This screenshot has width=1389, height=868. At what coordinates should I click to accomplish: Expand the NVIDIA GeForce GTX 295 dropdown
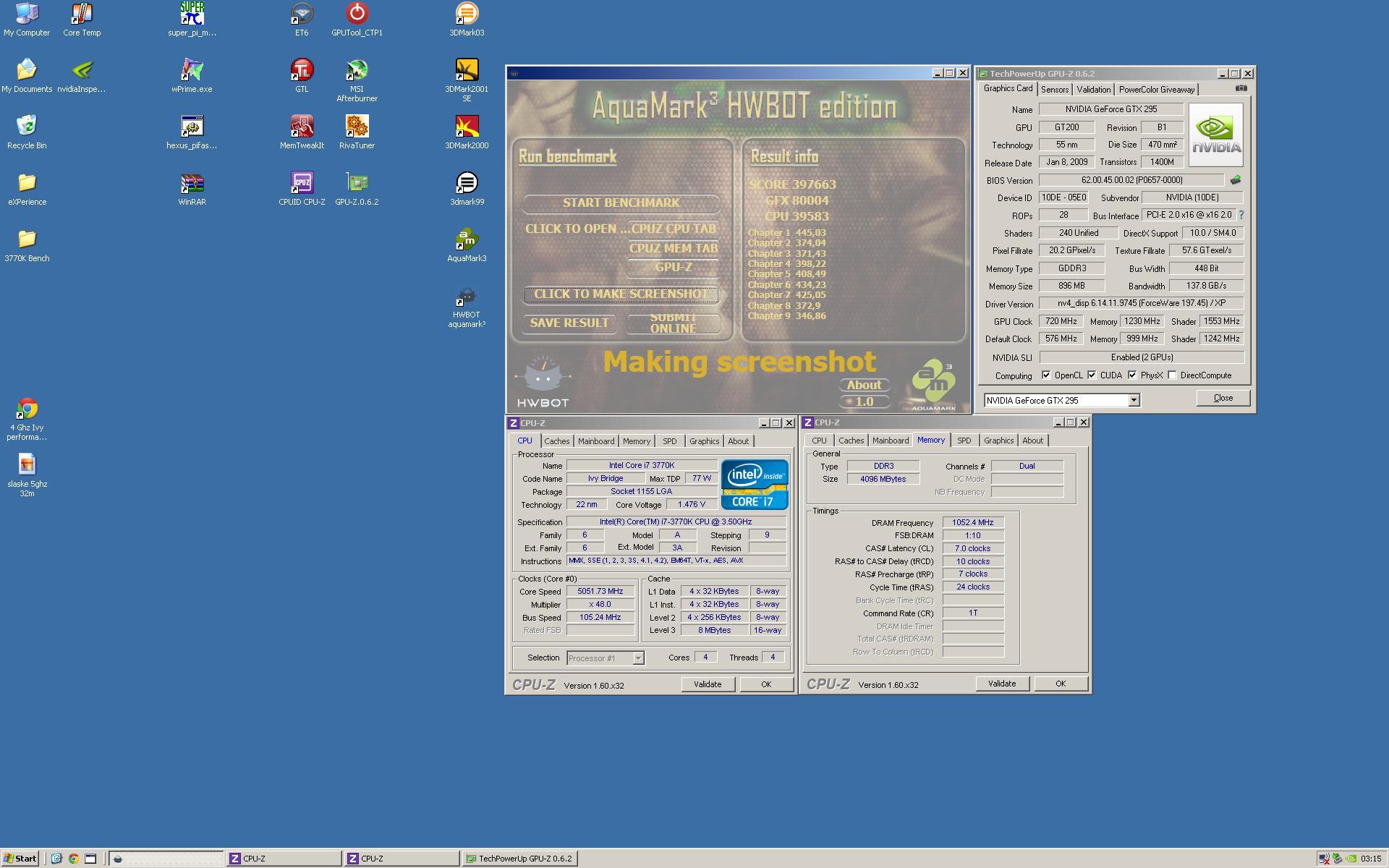pos(1134,400)
